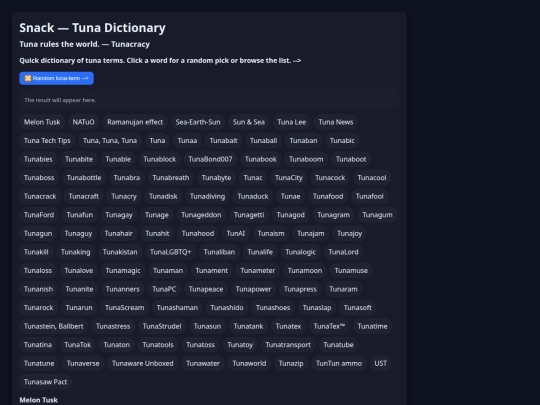Select the TunaTok chip

78,345
